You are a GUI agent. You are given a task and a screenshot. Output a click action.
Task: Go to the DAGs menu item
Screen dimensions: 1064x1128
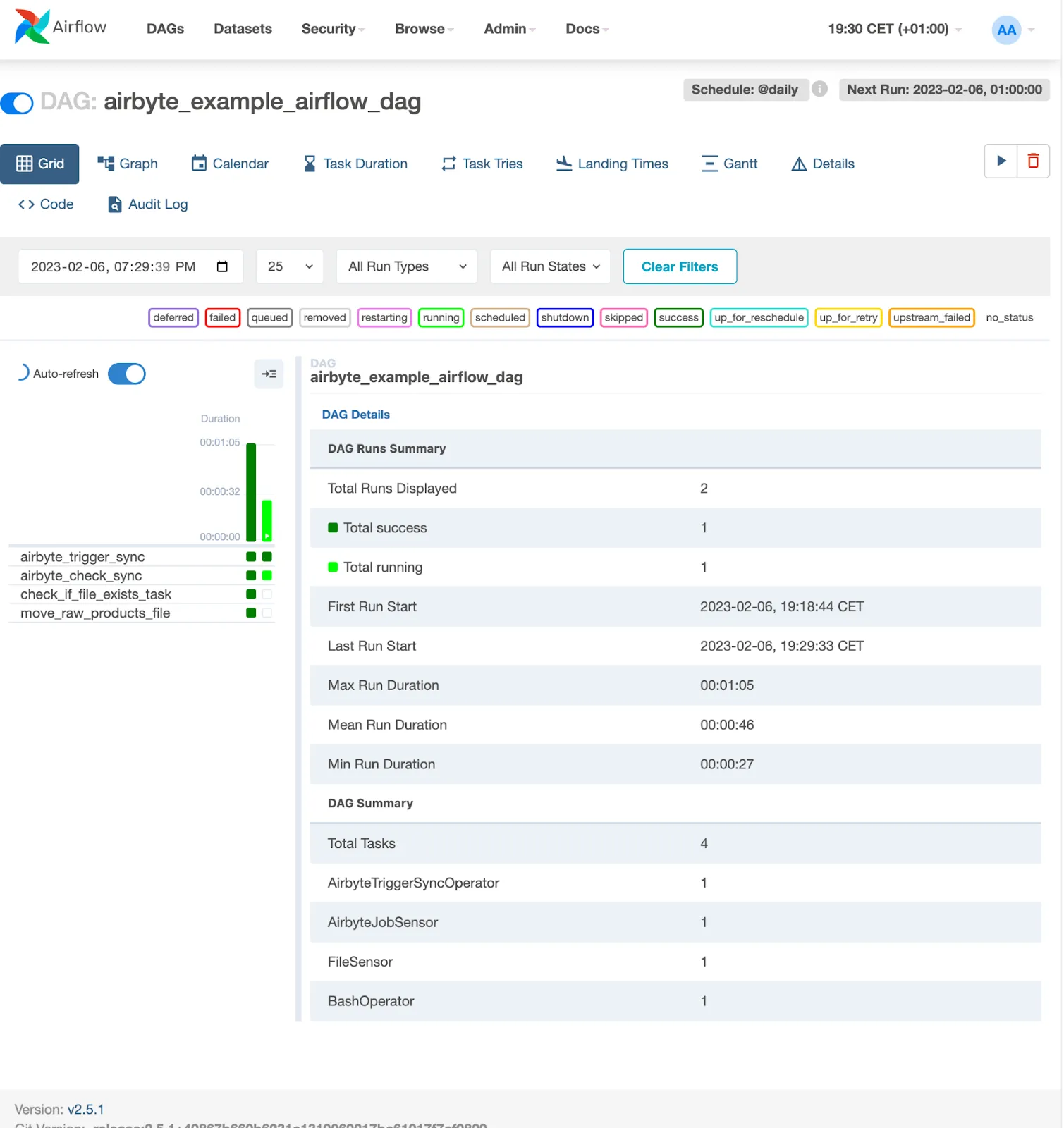166,29
